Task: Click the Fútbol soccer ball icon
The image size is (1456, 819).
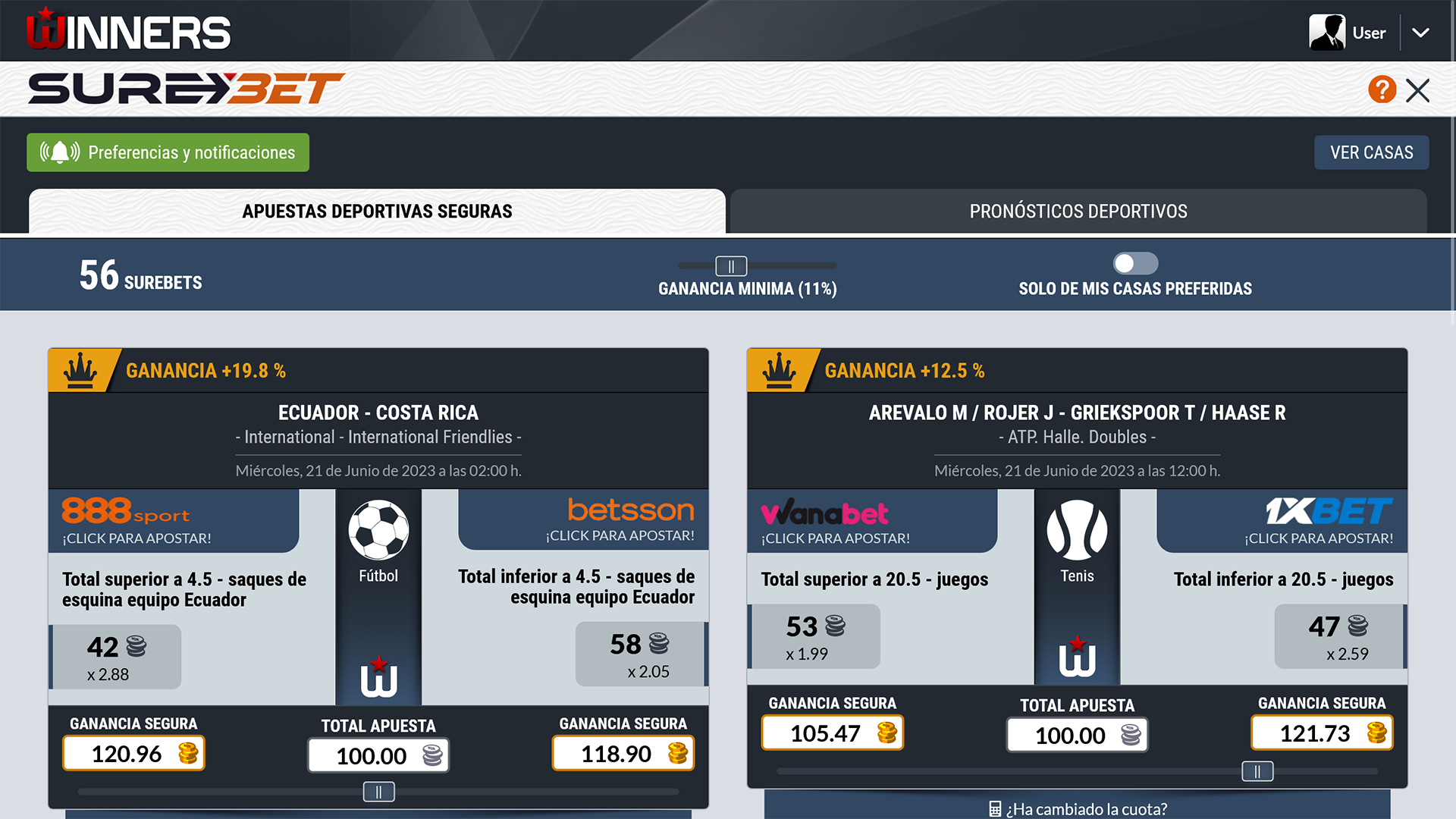Action: click(x=378, y=530)
